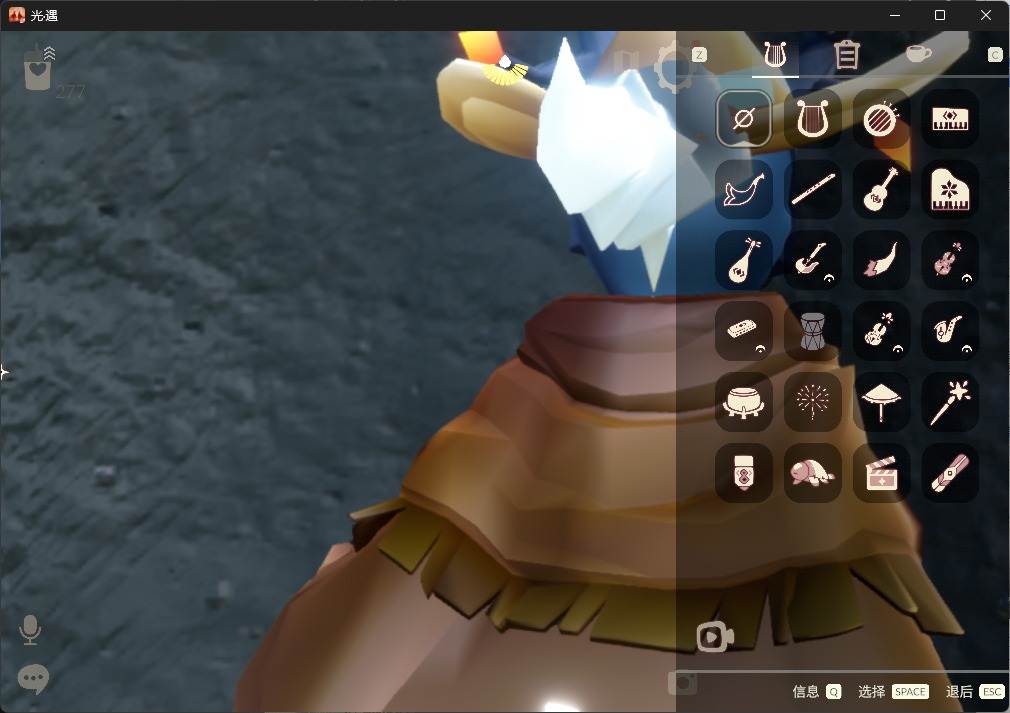The width and height of the screenshot is (1010, 713).
Task: Pick the white violin with sparkle
Action: [881, 331]
